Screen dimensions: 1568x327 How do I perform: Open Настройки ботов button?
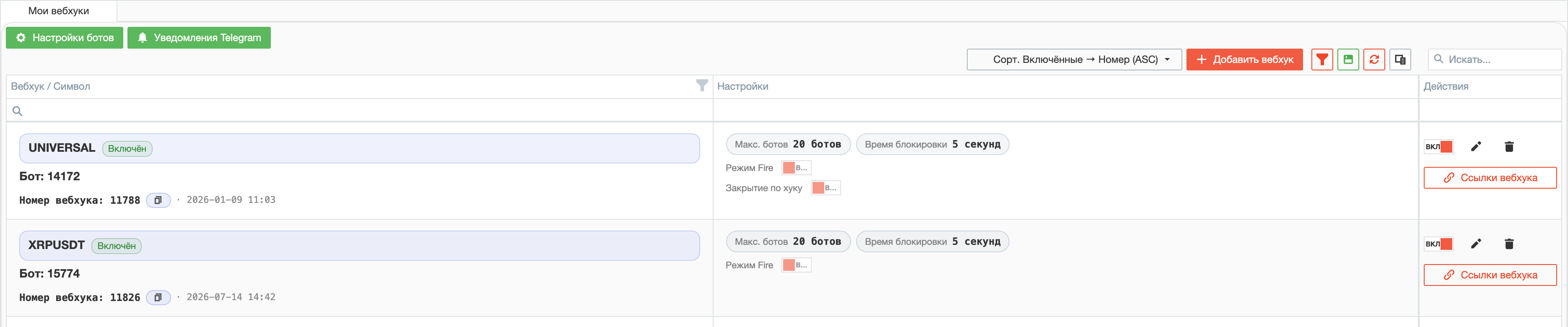(x=65, y=38)
